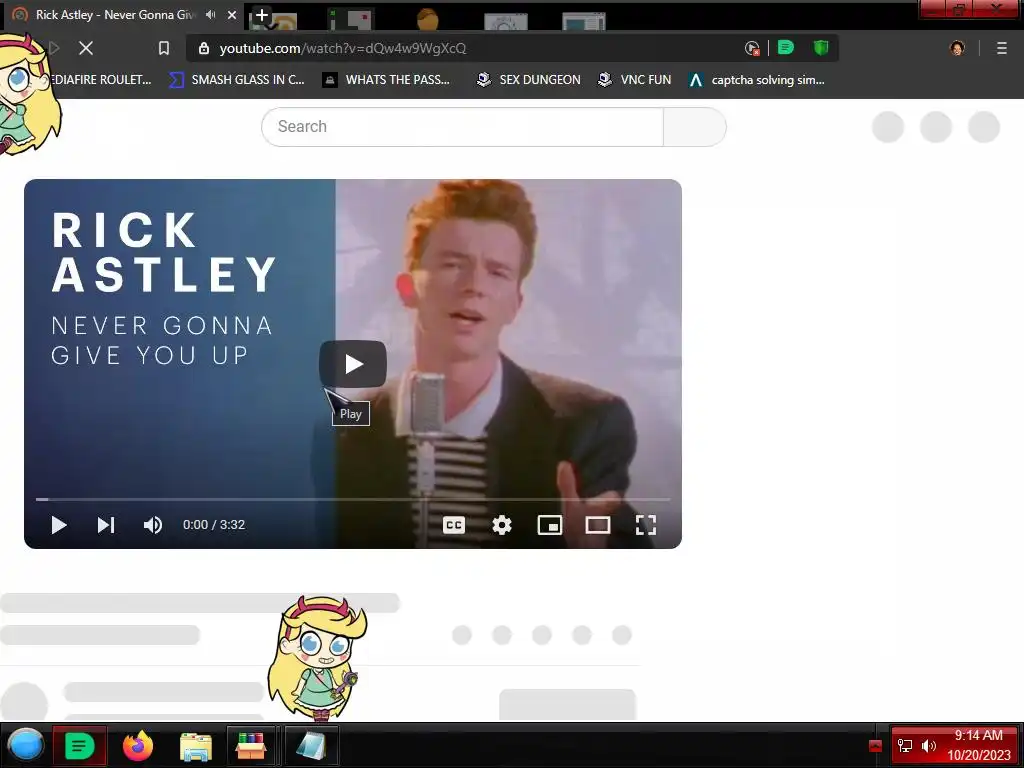Mute the video player volume

[153, 525]
